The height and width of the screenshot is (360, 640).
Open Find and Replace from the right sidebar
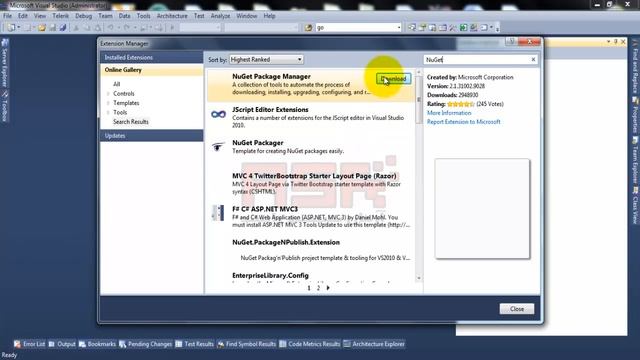pos(635,66)
